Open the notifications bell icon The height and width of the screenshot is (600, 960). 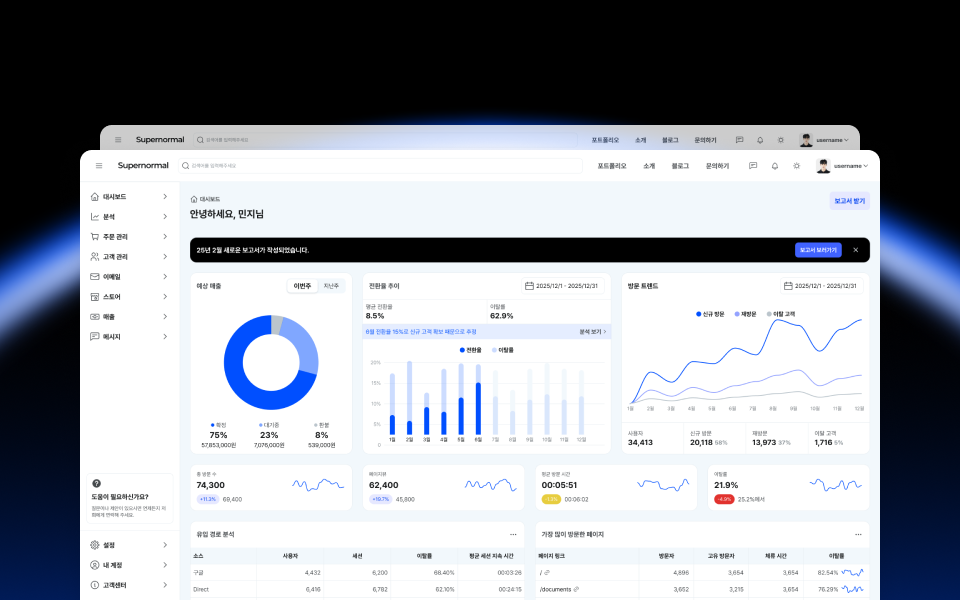775,166
